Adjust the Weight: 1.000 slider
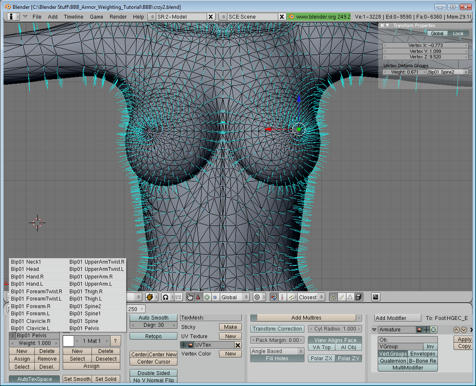The width and height of the screenshot is (476, 386). click(34, 343)
